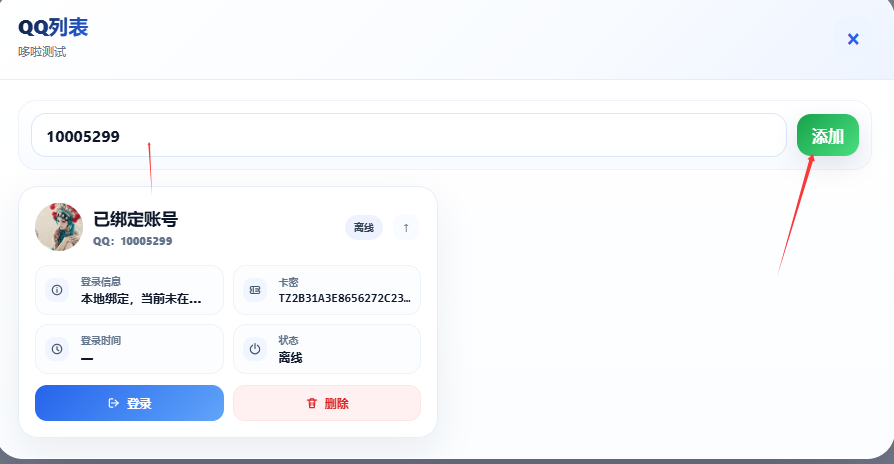894x464 pixels.
Task: Click the 离线 value under 状态
Action: pos(290,357)
